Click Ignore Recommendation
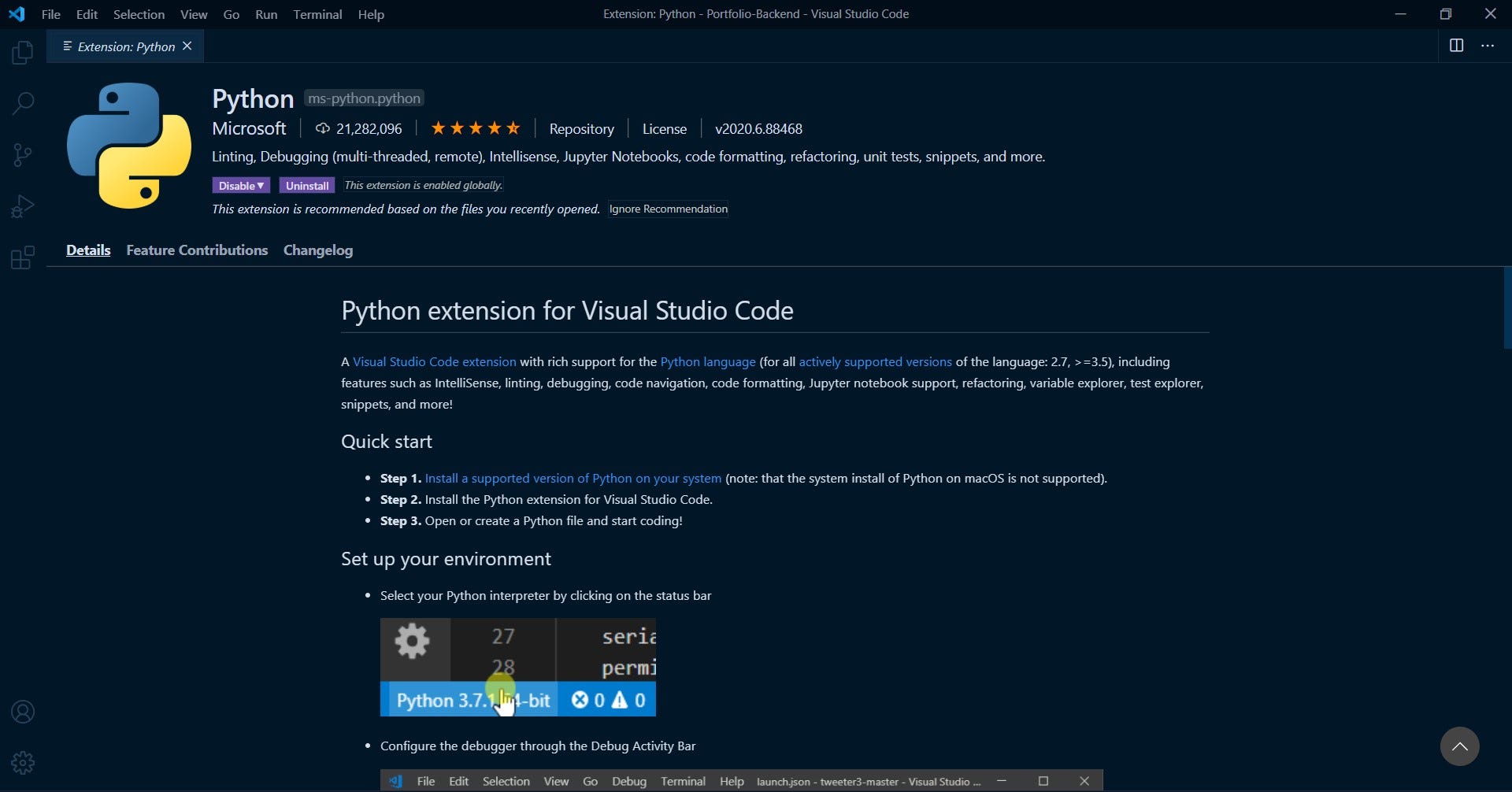Image resolution: width=1512 pixels, height=792 pixels. 668,209
